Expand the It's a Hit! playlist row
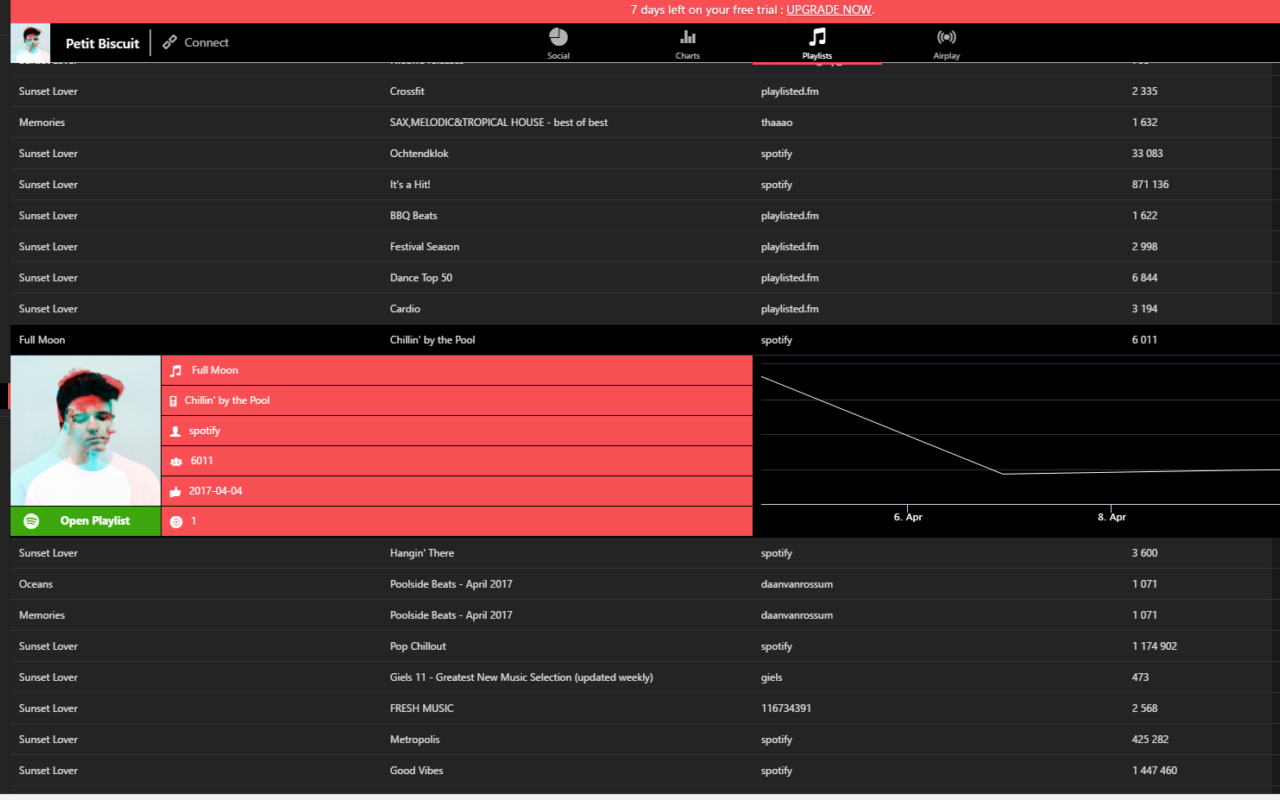The width and height of the screenshot is (1280, 800). pos(645,184)
